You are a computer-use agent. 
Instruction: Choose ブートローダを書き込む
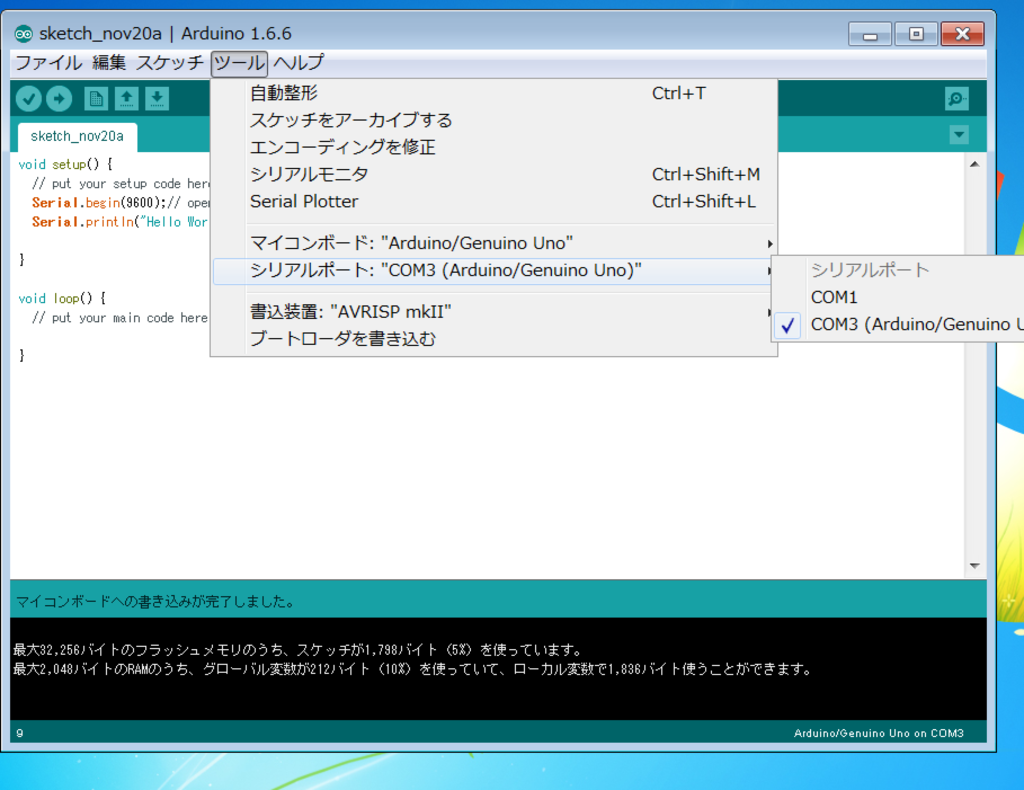494,339
